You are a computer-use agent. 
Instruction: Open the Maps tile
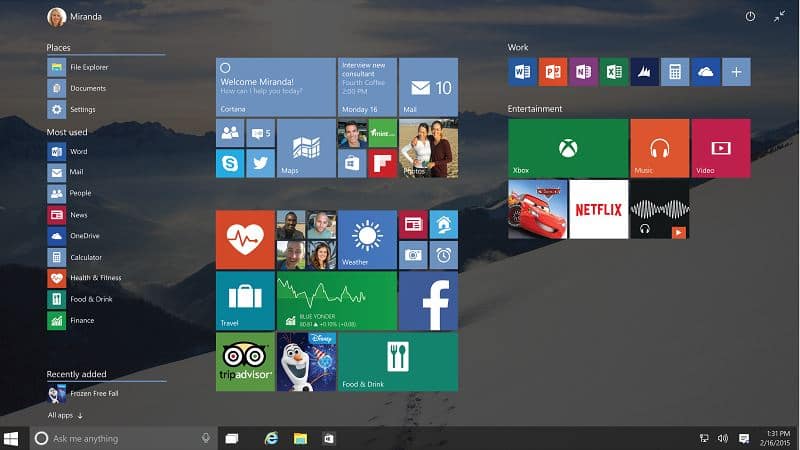[305, 148]
